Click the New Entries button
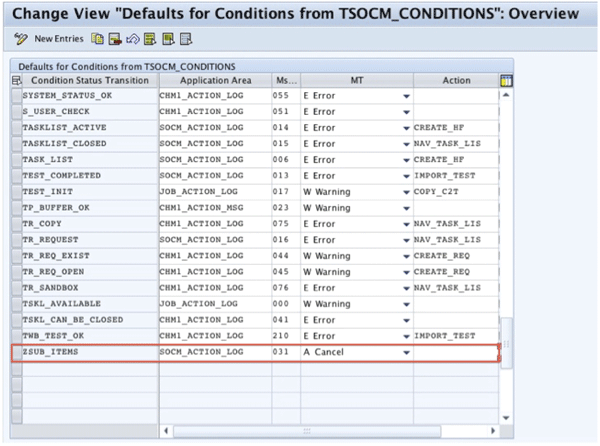Screen dimensions: 600x446 59,39
